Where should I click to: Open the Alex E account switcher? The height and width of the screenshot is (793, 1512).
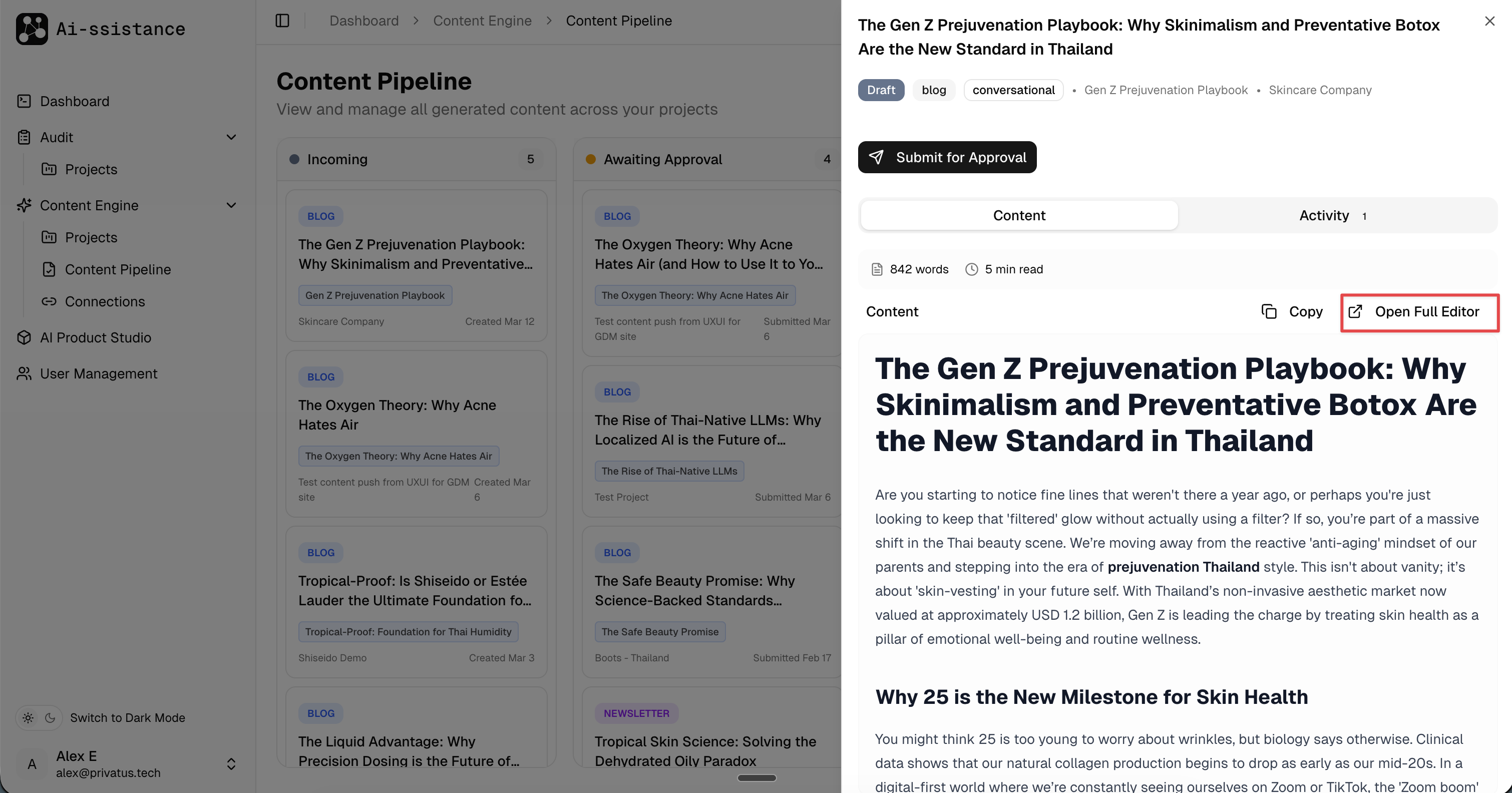[x=231, y=763]
